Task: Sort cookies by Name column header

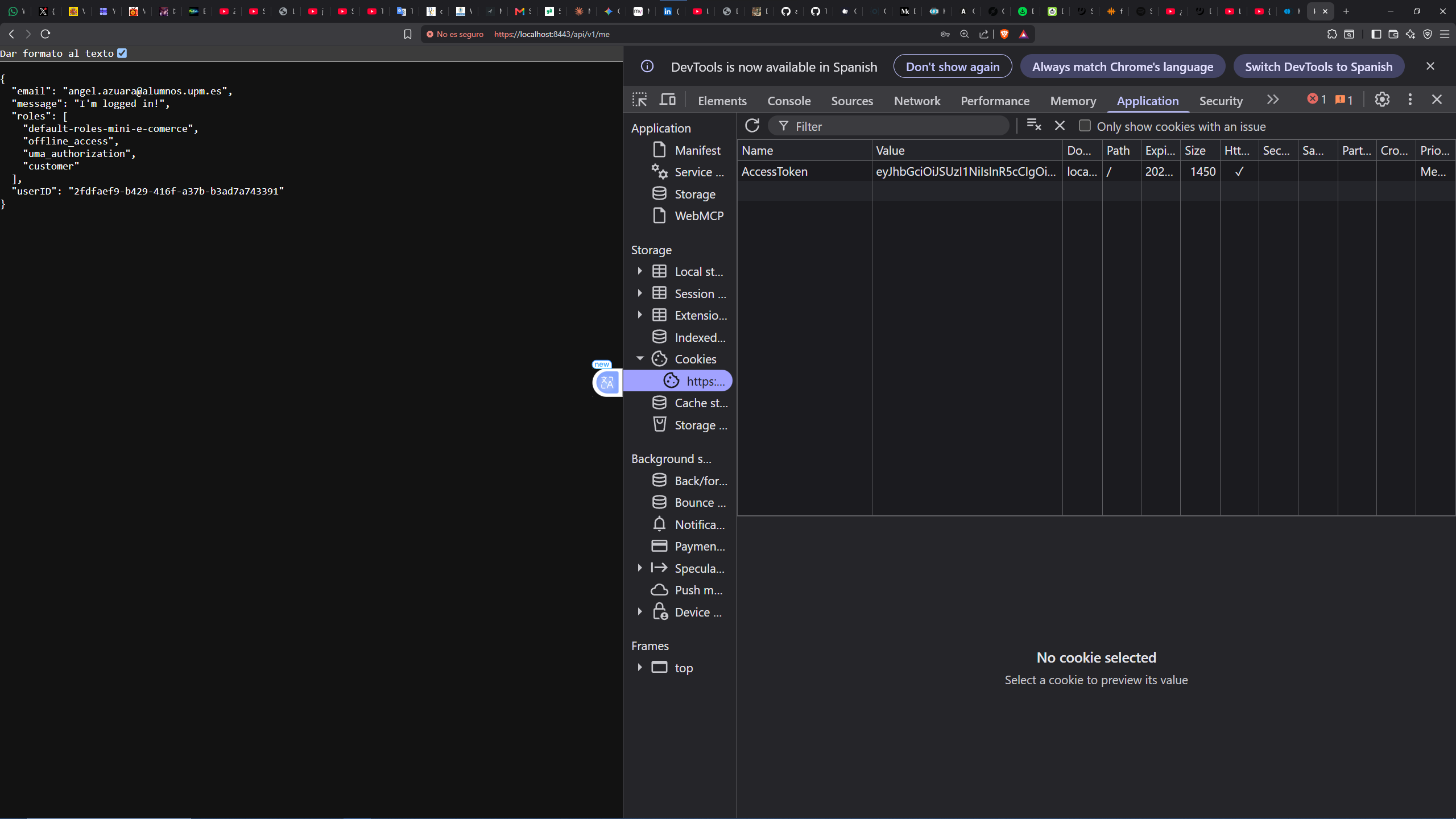Action: pos(805,150)
